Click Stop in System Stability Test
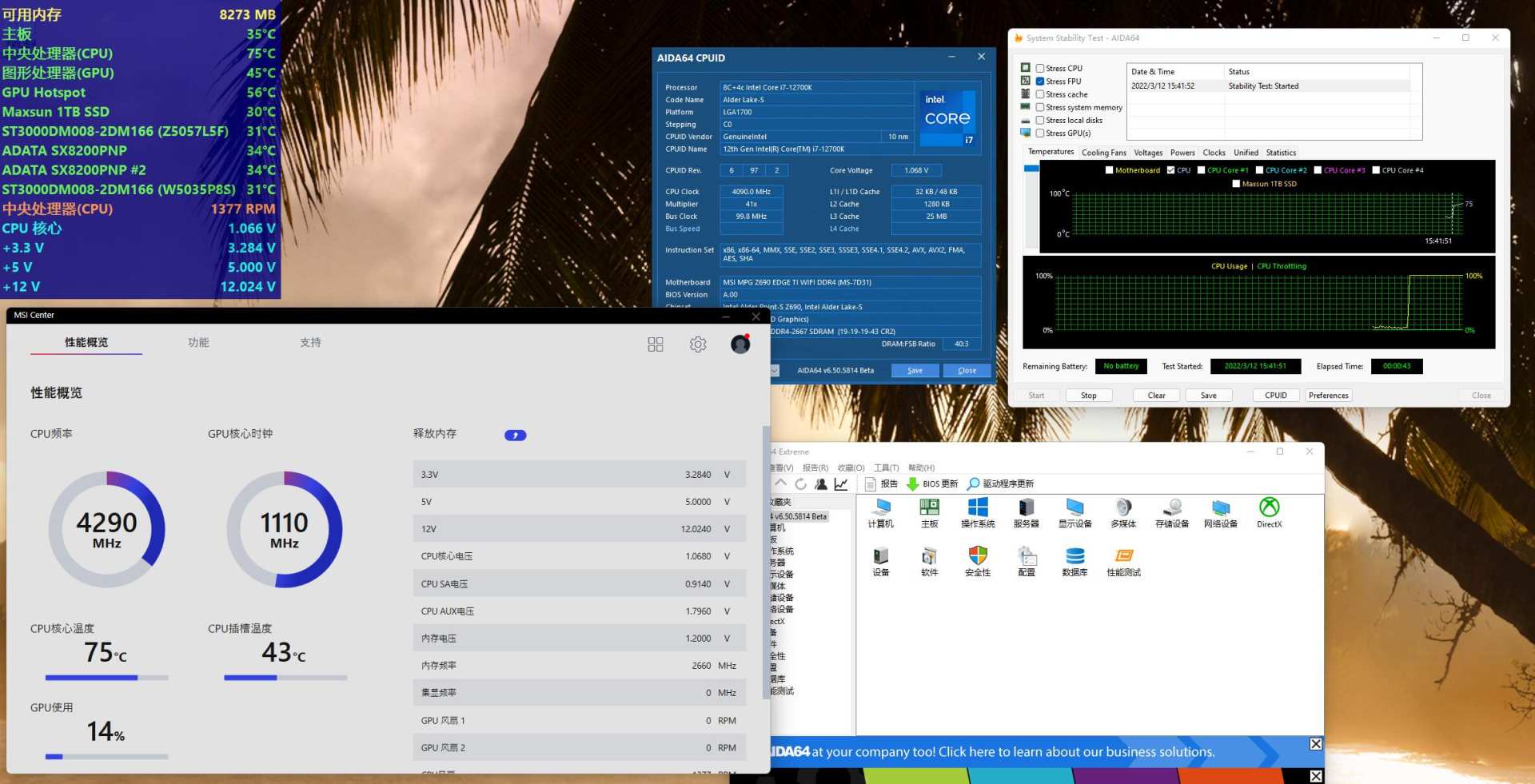The height and width of the screenshot is (784, 1535). pyautogui.click(x=1089, y=396)
